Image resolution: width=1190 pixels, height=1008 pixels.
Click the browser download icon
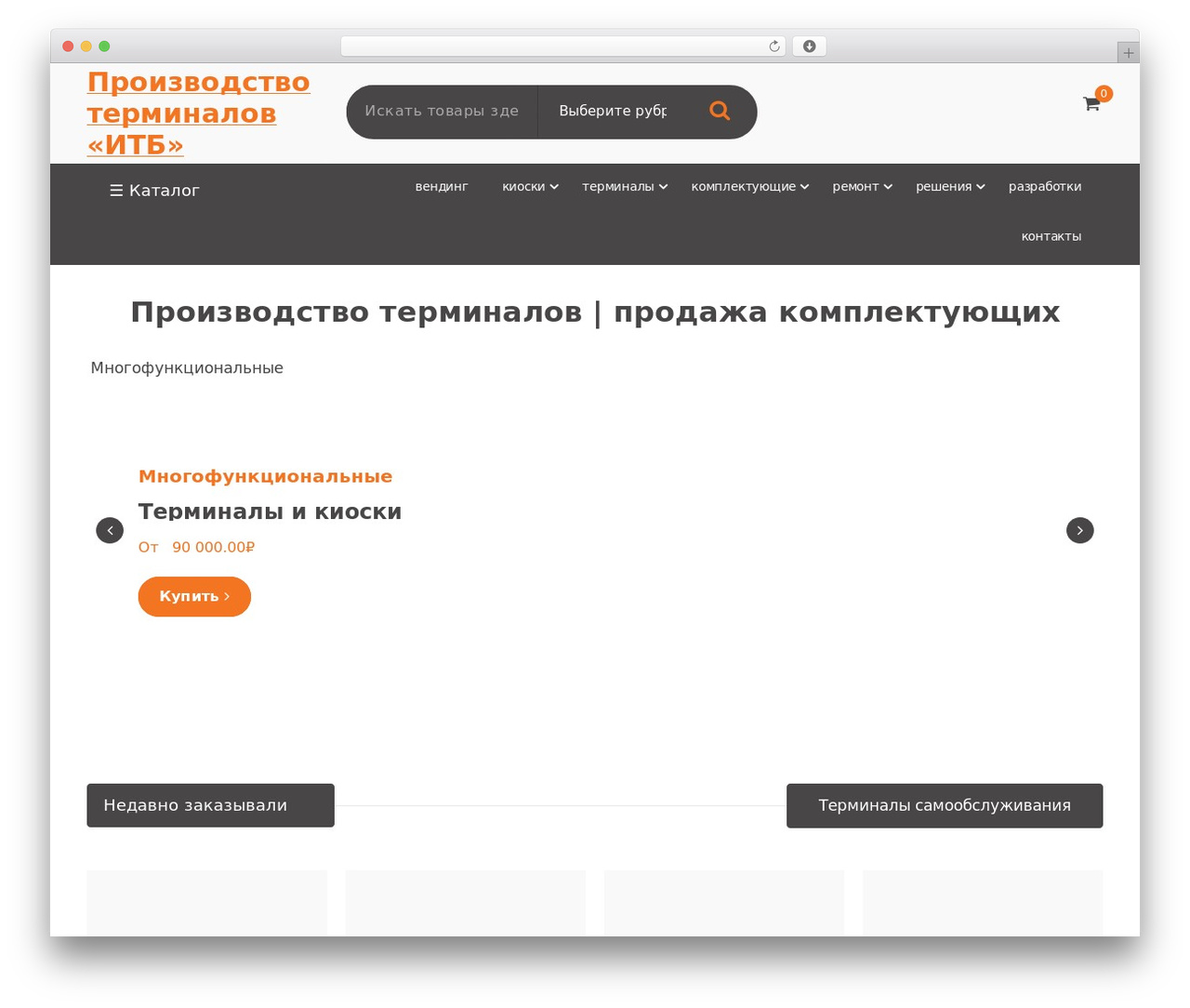tap(809, 46)
